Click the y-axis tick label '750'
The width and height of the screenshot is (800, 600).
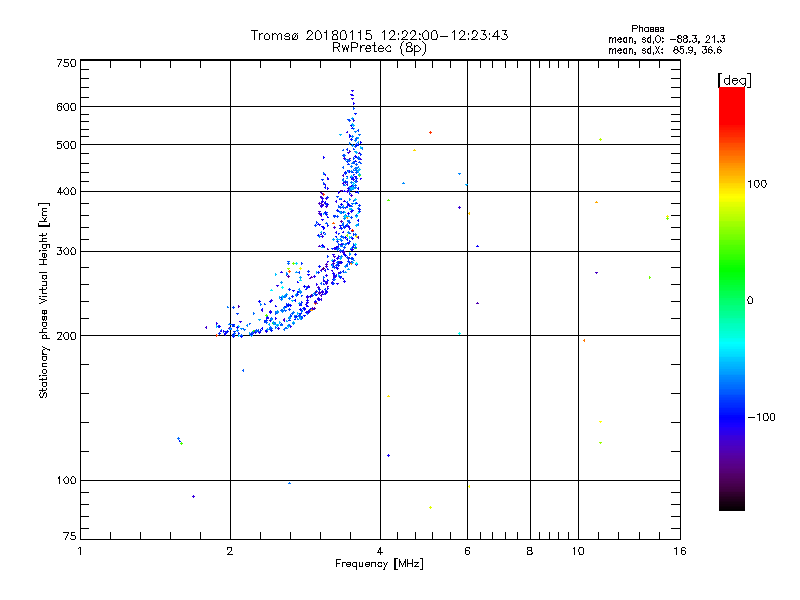[x=66, y=63]
